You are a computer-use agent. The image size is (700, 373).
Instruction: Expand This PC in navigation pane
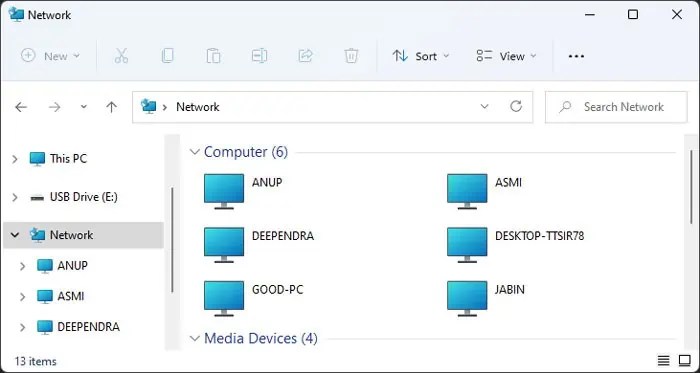15,159
